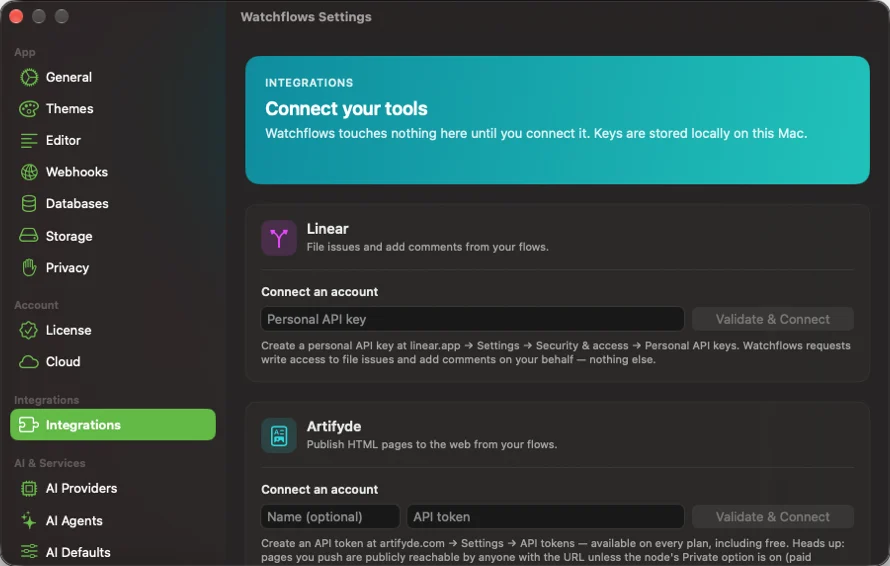The width and height of the screenshot is (890, 566).
Task: Open AI Defaults settings
Action: [x=113, y=552]
